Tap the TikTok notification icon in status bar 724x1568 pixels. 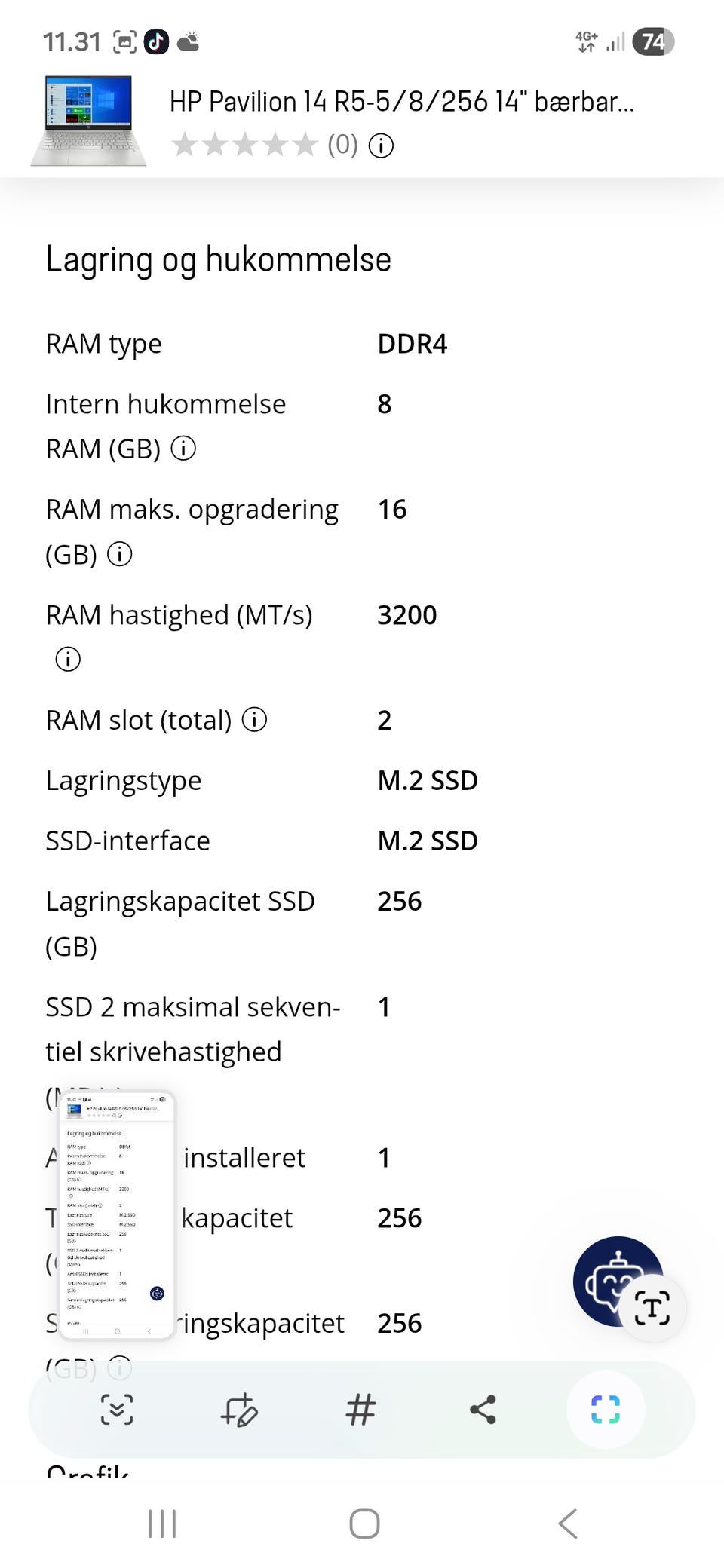point(156,42)
